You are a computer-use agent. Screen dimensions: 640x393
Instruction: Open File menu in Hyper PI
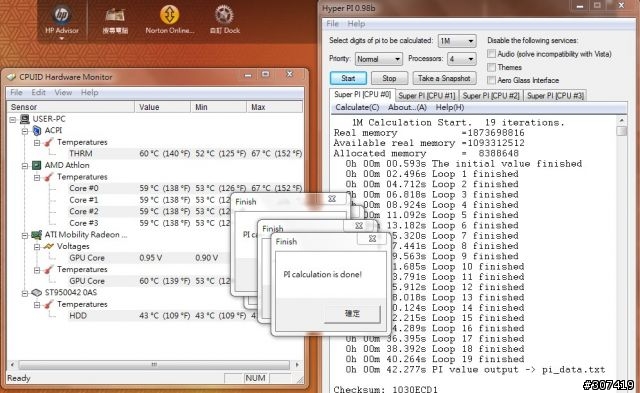pos(333,24)
